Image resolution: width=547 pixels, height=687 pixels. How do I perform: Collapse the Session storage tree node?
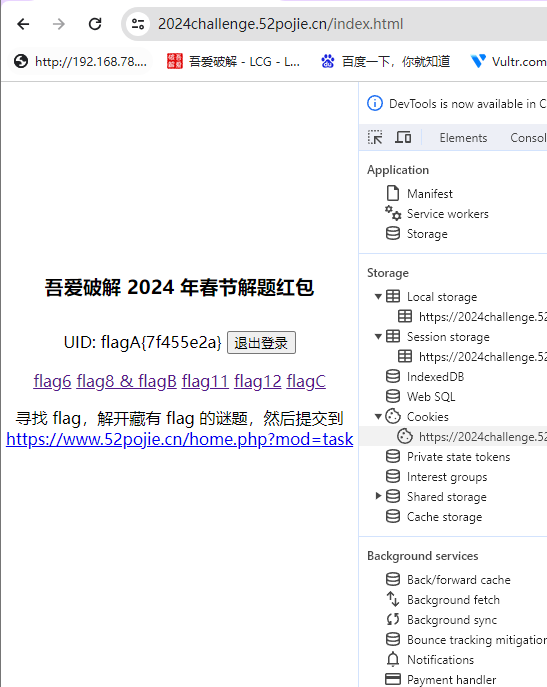(378, 336)
